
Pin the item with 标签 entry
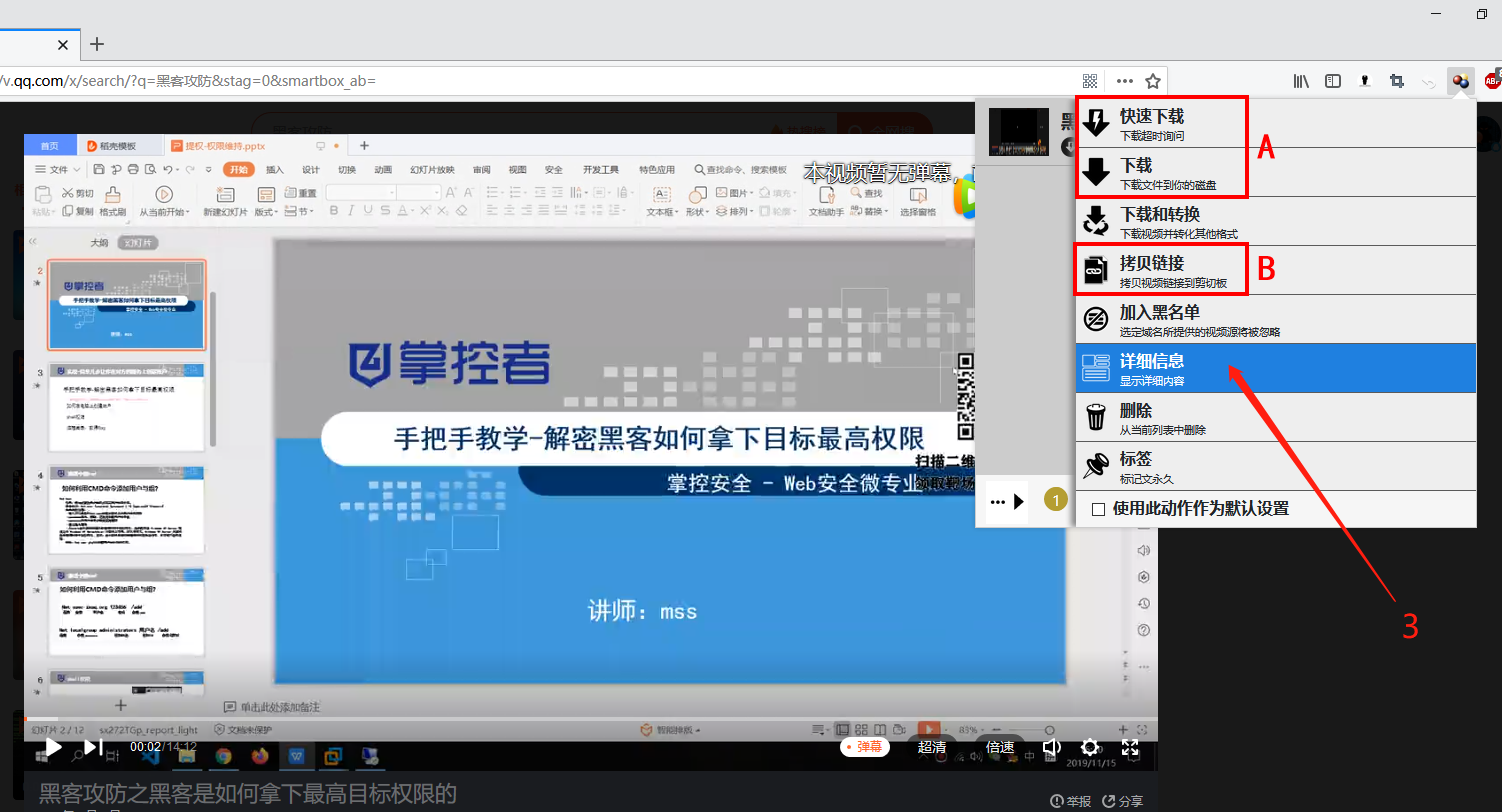pyautogui.click(x=1276, y=466)
